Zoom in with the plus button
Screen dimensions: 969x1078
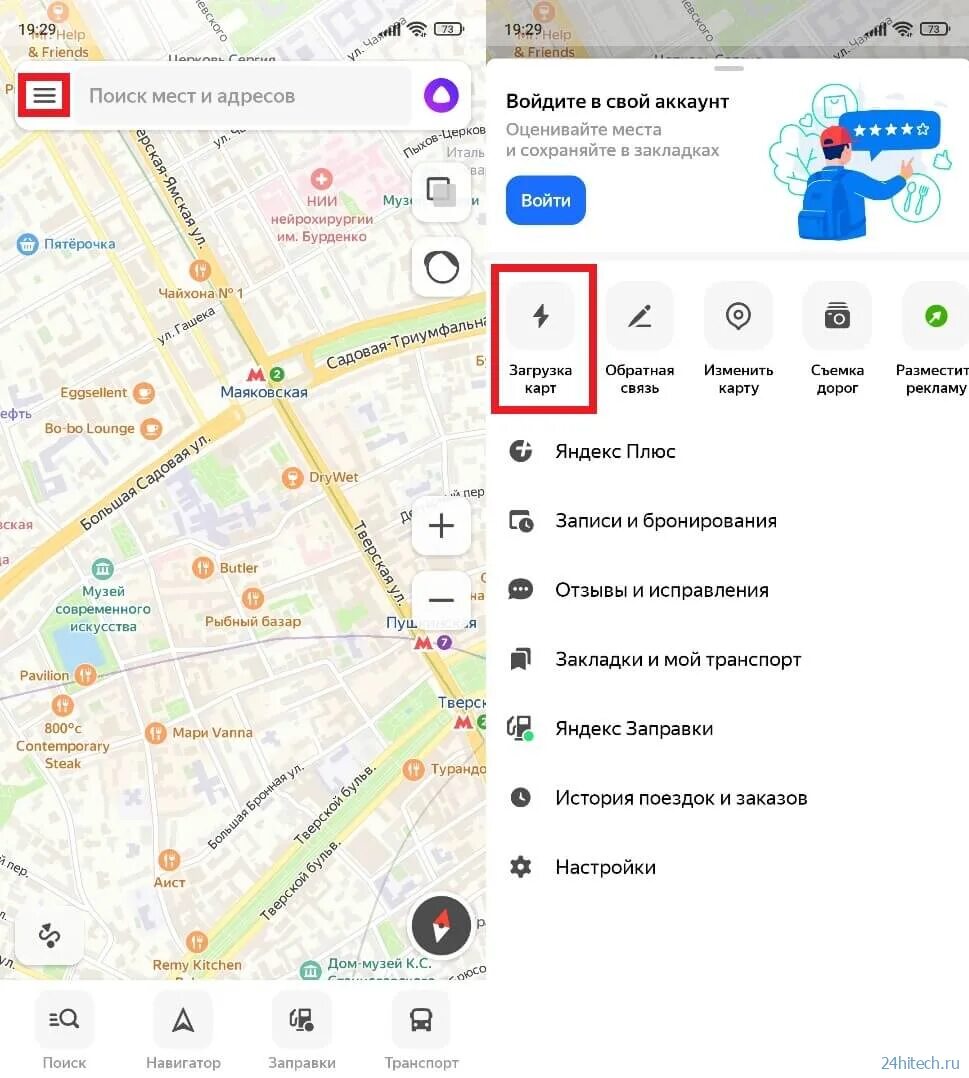(441, 526)
